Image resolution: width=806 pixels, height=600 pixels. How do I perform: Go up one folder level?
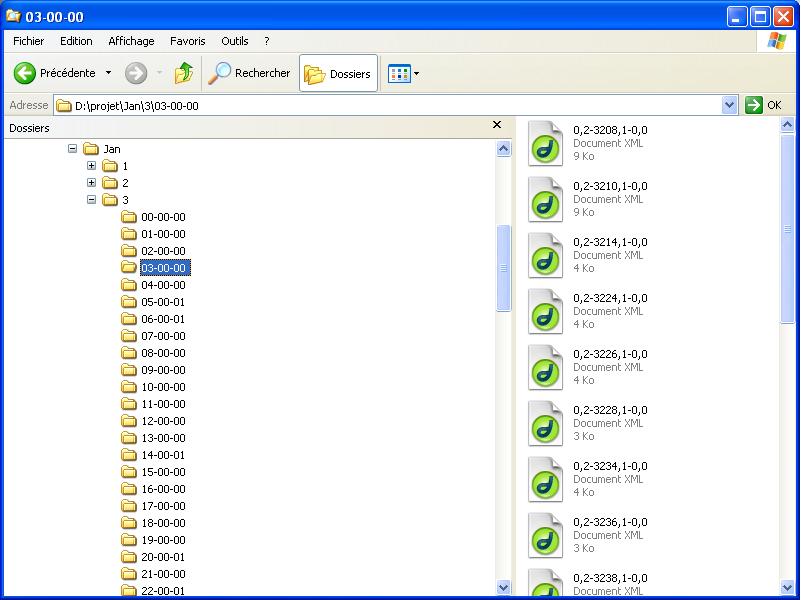[x=184, y=73]
